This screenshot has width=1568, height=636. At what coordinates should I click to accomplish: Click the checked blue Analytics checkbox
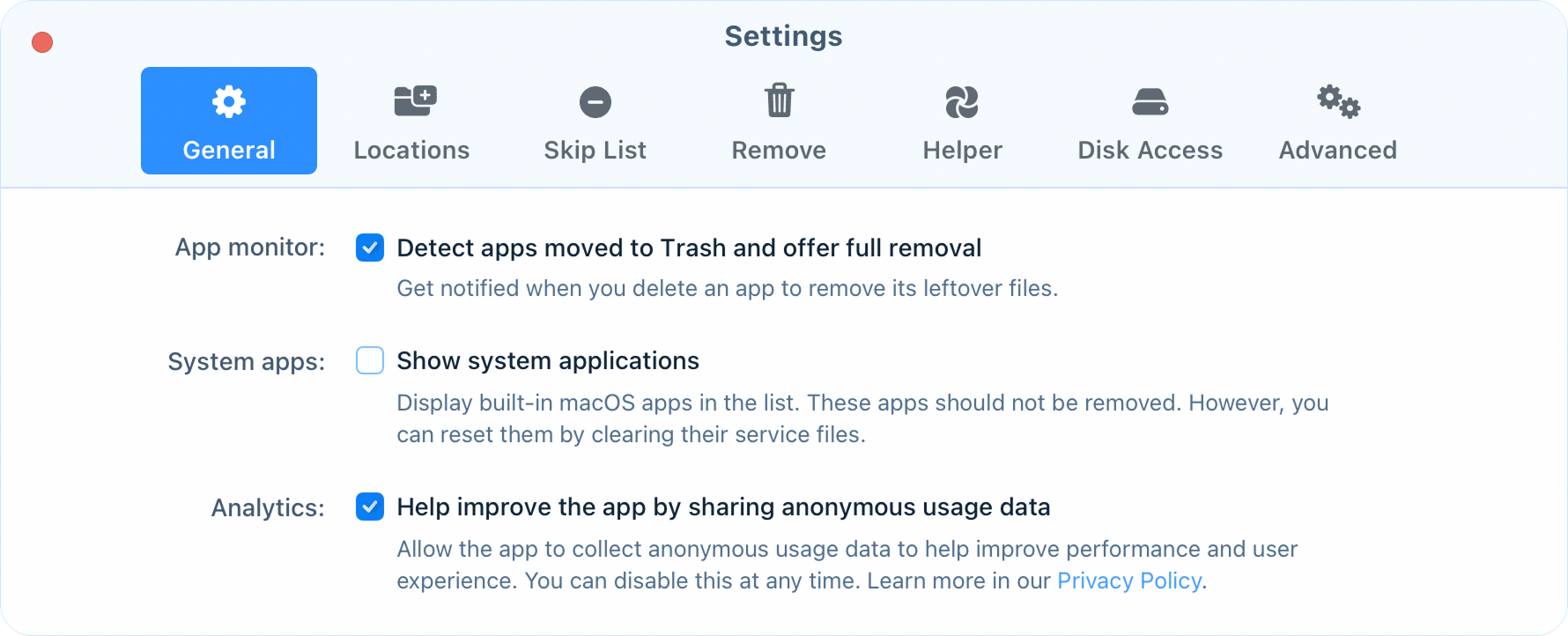[x=370, y=507]
